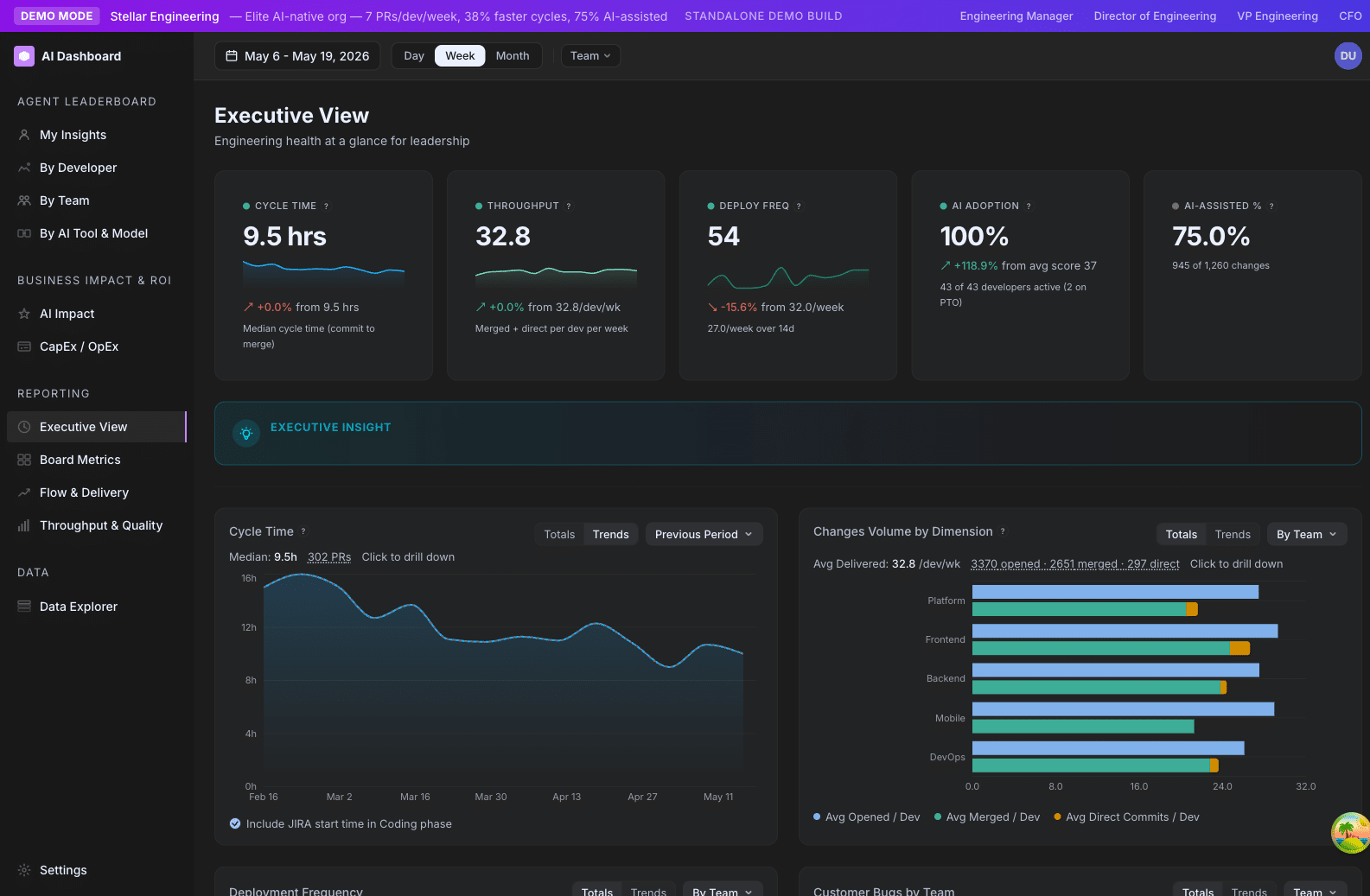
Task: Select Trends in Cycle Time chart
Action: pyautogui.click(x=611, y=535)
